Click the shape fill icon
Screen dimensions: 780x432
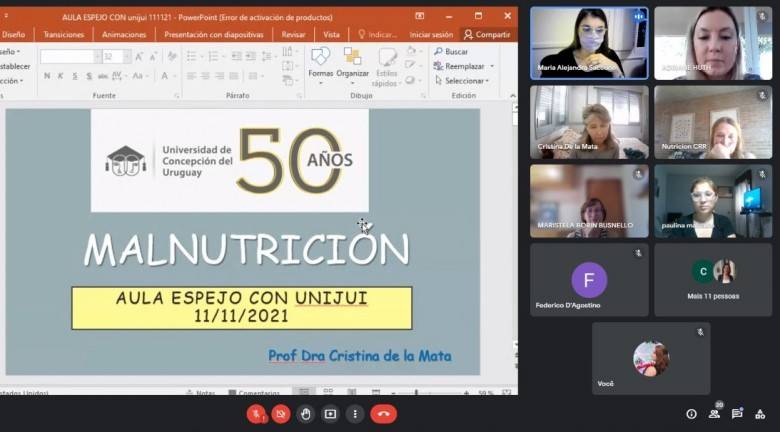coord(412,51)
